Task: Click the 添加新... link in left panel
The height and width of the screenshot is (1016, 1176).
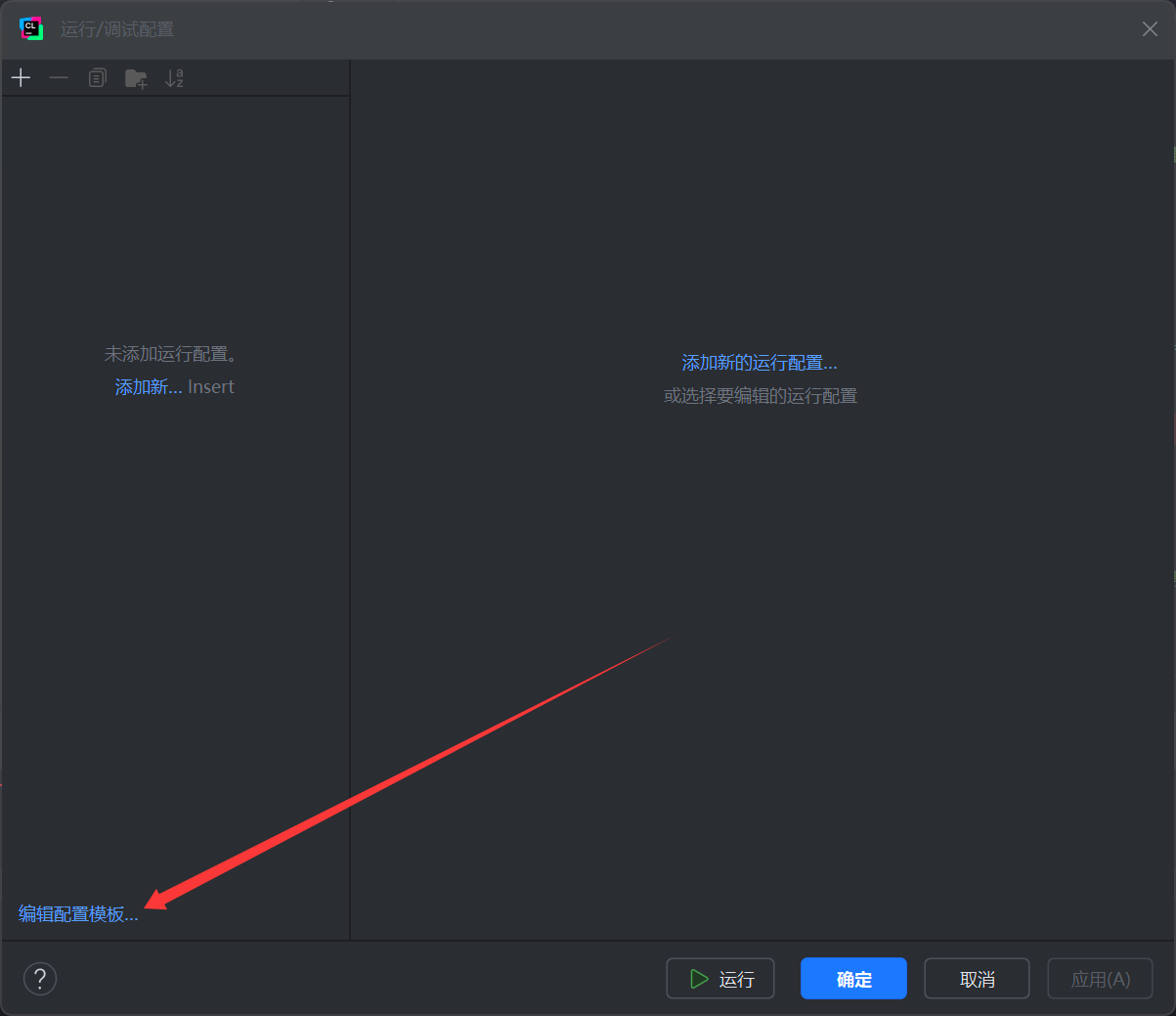Action: (149, 387)
